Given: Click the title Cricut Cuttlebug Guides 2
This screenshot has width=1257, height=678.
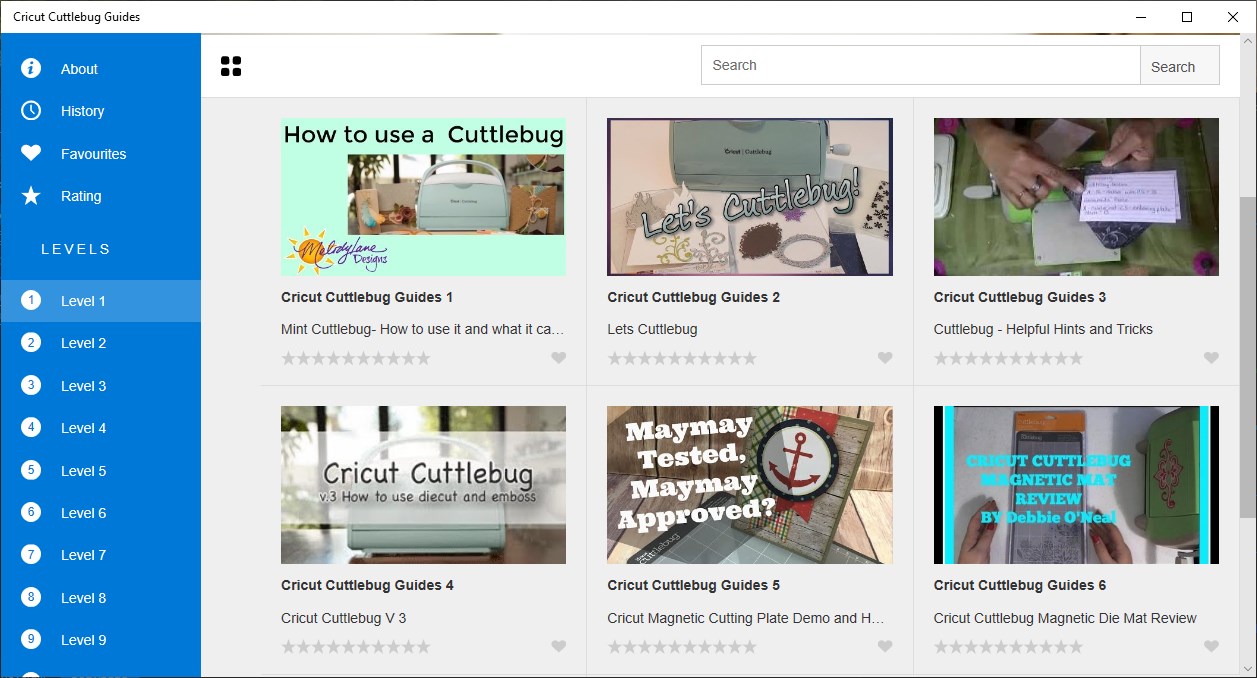Looking at the screenshot, I should (x=693, y=297).
